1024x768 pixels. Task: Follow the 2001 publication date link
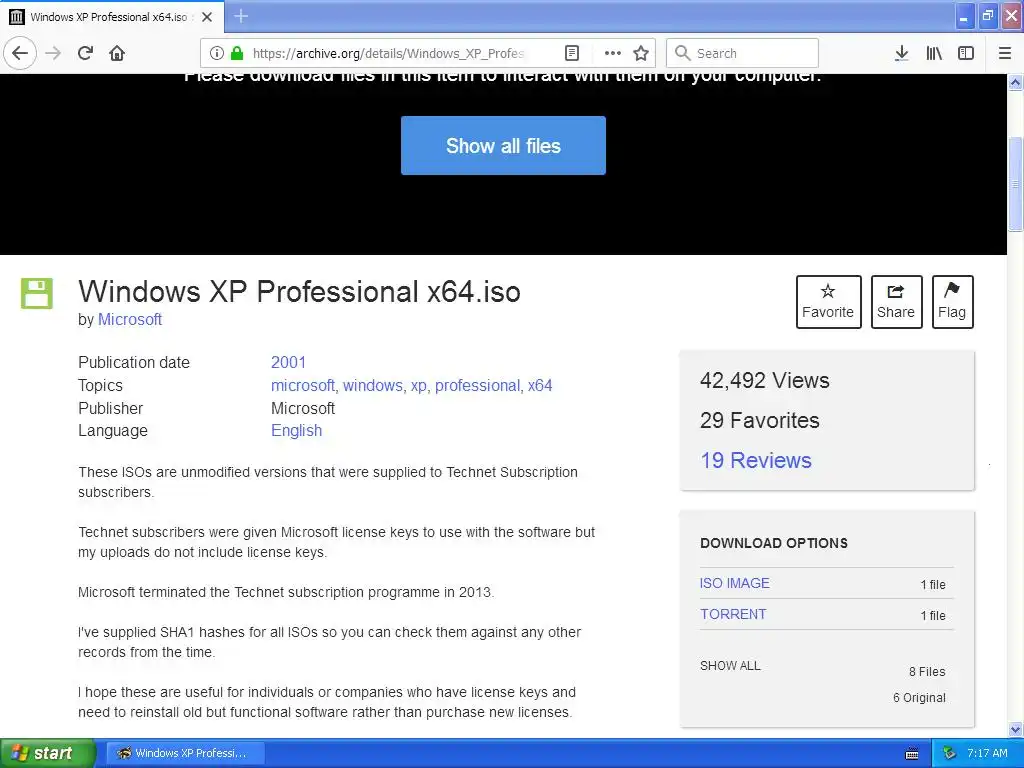click(x=288, y=362)
